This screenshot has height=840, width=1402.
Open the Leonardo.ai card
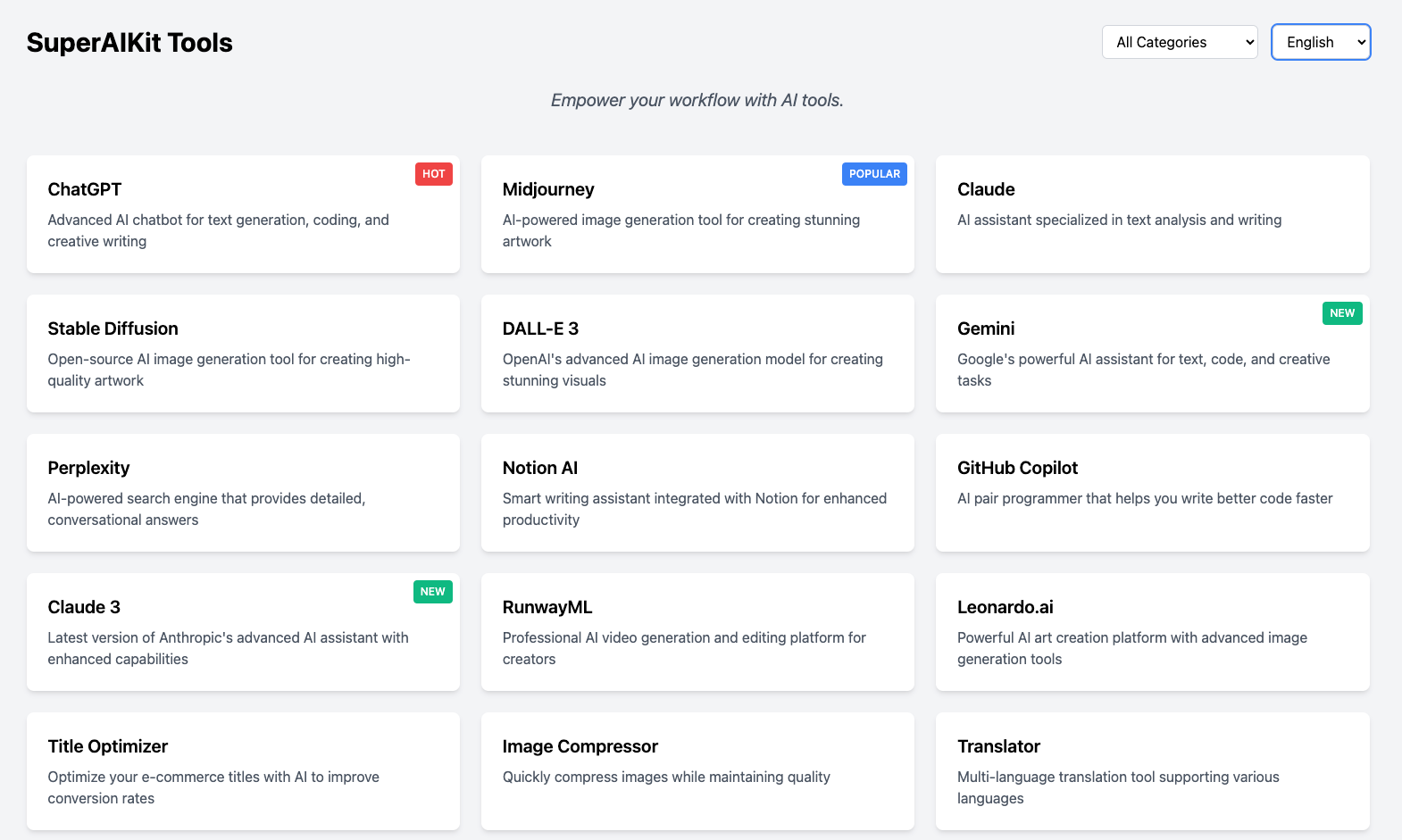(1153, 632)
